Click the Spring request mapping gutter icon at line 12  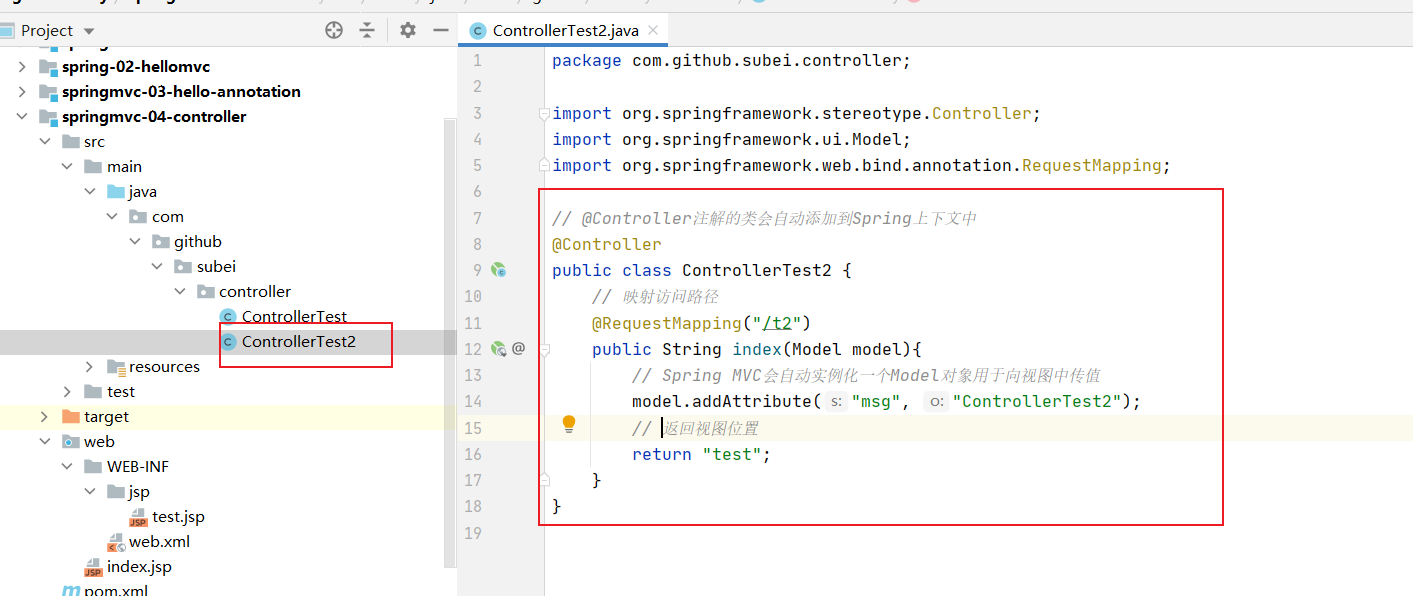[498, 349]
